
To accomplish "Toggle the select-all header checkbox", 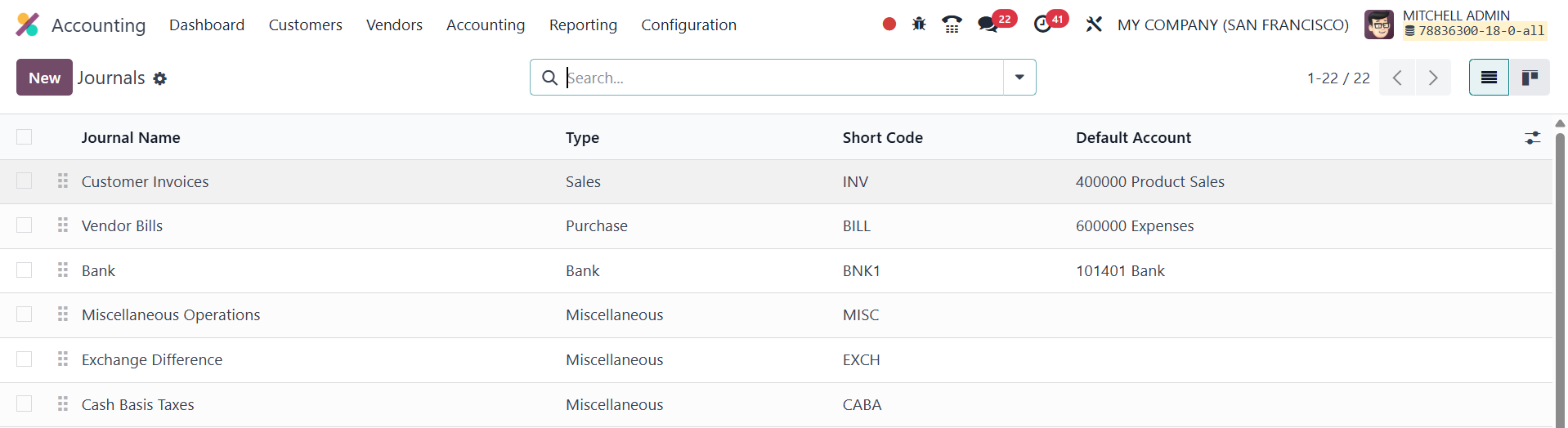I will [25, 137].
